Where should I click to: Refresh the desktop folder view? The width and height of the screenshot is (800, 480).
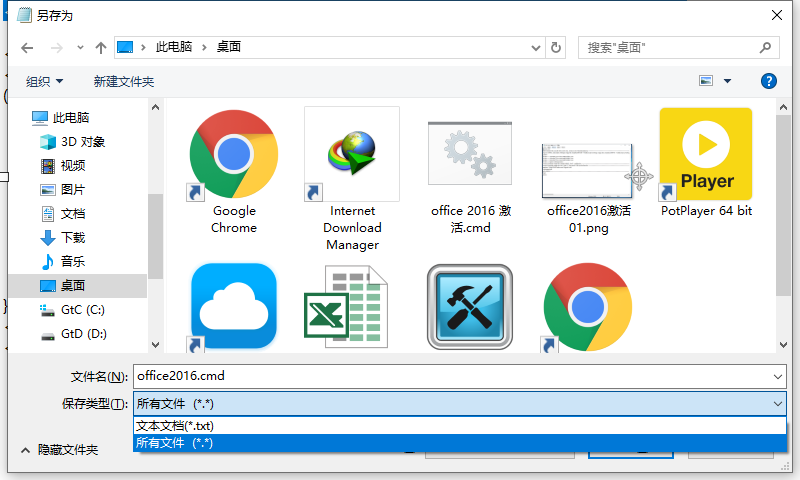pyautogui.click(x=556, y=47)
